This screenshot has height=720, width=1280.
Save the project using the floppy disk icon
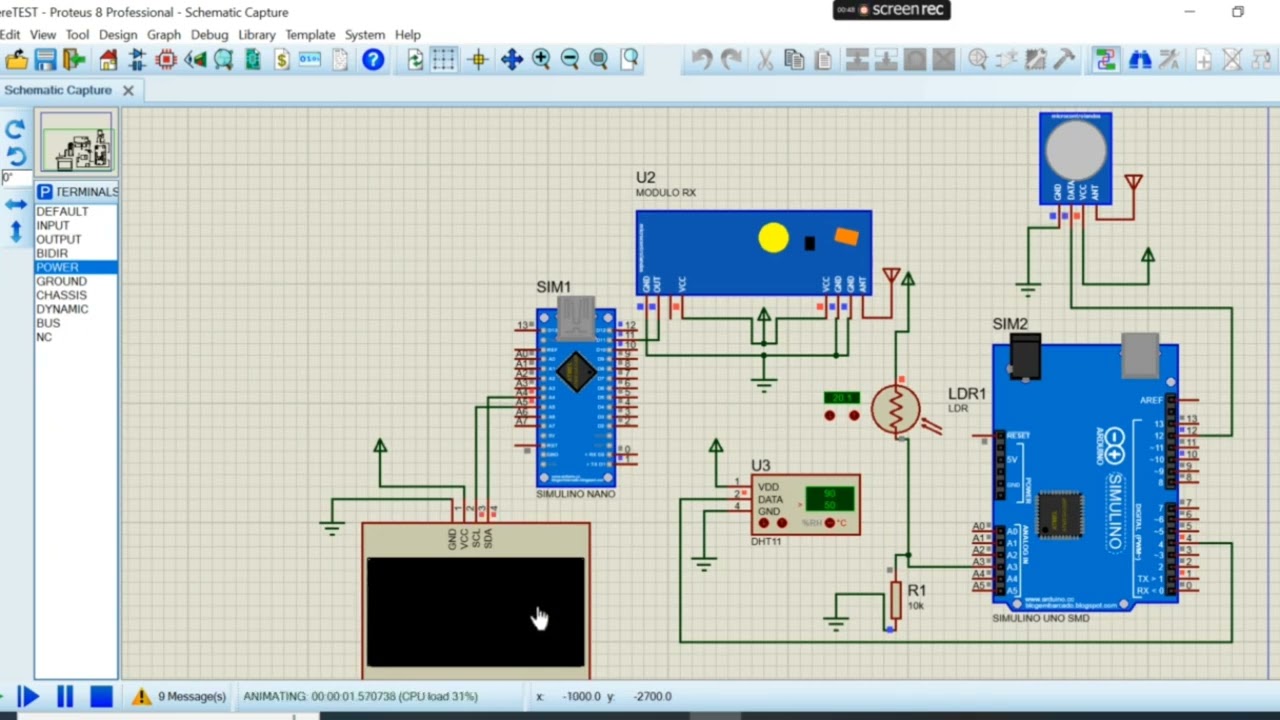click(x=45, y=60)
